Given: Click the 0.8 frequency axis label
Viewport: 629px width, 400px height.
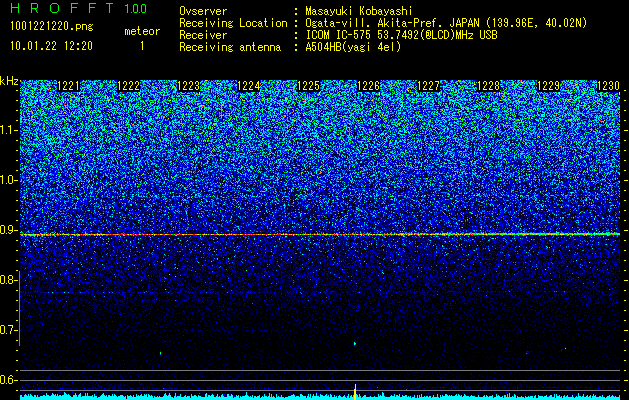Looking at the screenshot, I should pyautogui.click(x=8, y=280).
